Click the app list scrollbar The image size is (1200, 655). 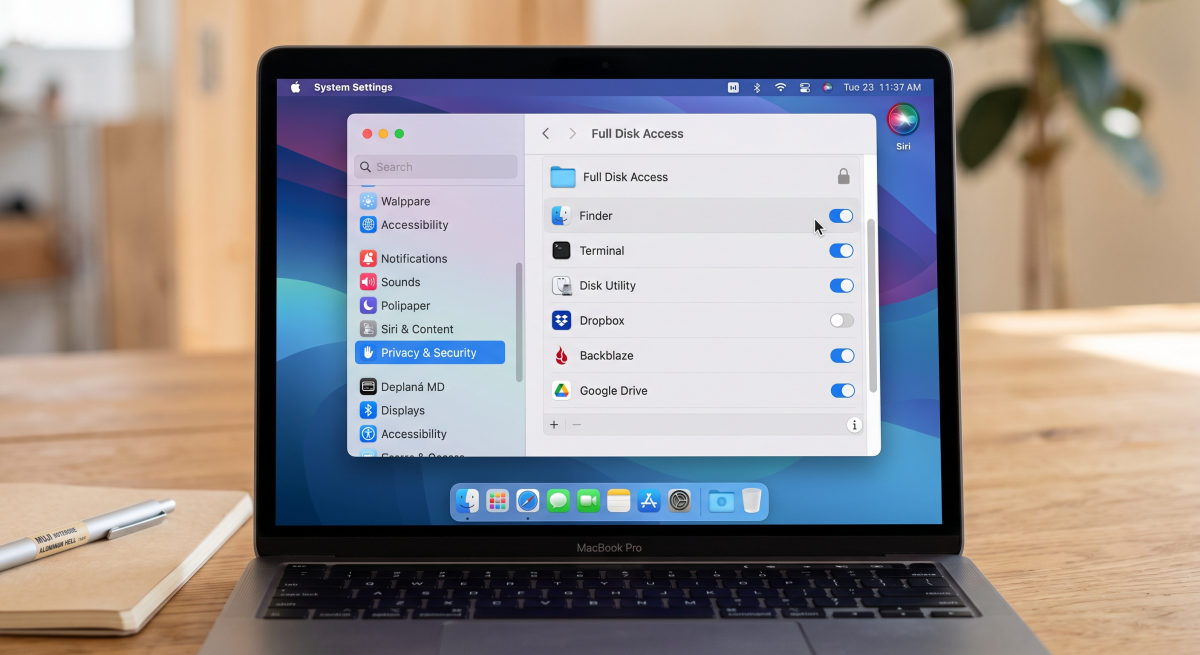(x=873, y=306)
